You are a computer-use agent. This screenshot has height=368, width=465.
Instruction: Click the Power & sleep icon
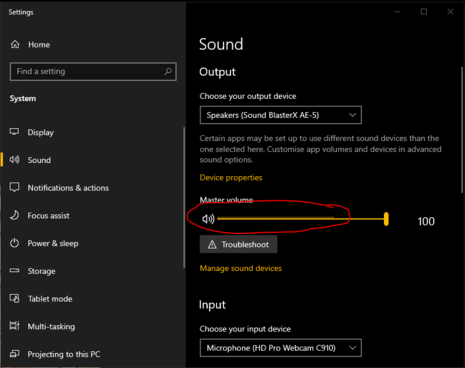point(14,243)
